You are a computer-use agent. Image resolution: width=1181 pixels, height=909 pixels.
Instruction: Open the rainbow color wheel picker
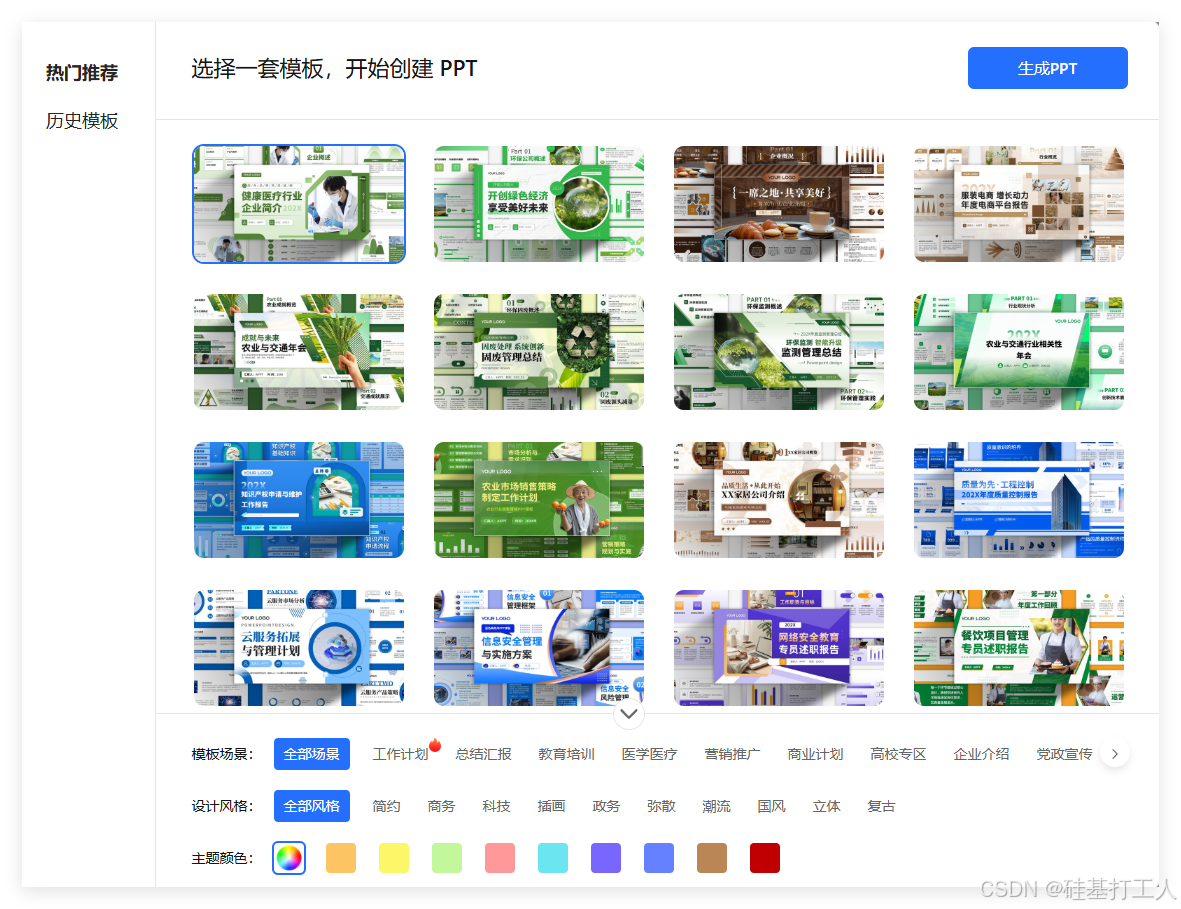(288, 857)
